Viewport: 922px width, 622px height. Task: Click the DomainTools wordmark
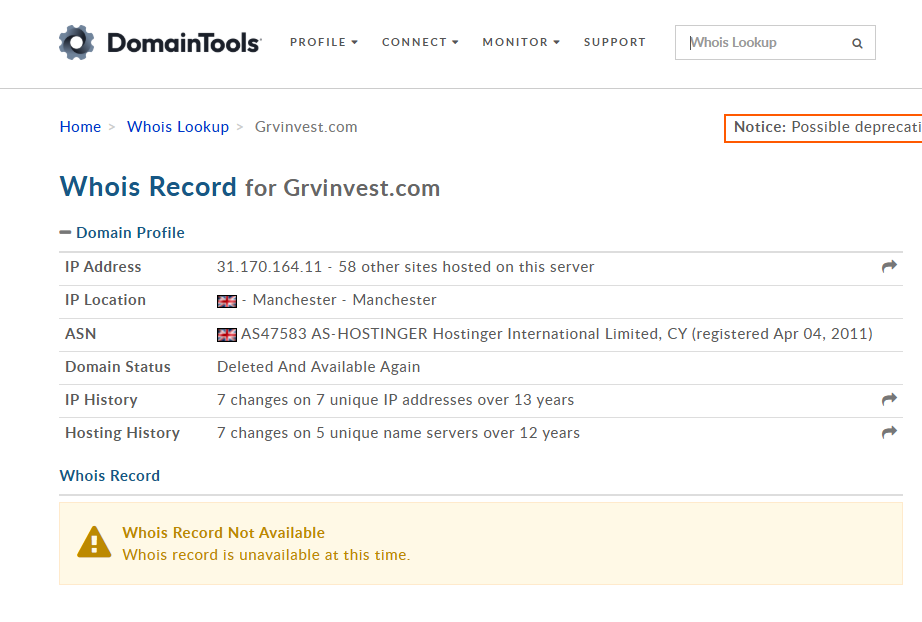click(184, 43)
